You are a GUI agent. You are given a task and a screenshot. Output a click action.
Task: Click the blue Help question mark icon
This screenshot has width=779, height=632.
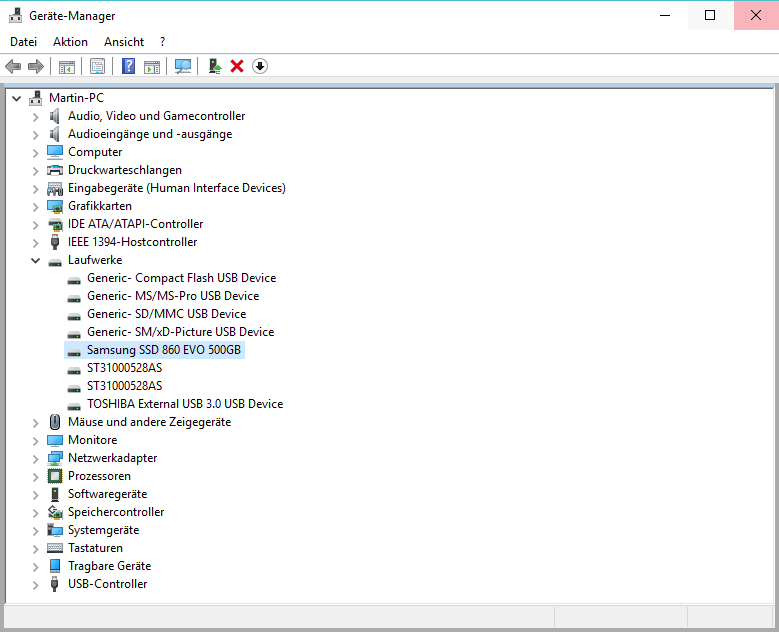pyautogui.click(x=128, y=66)
